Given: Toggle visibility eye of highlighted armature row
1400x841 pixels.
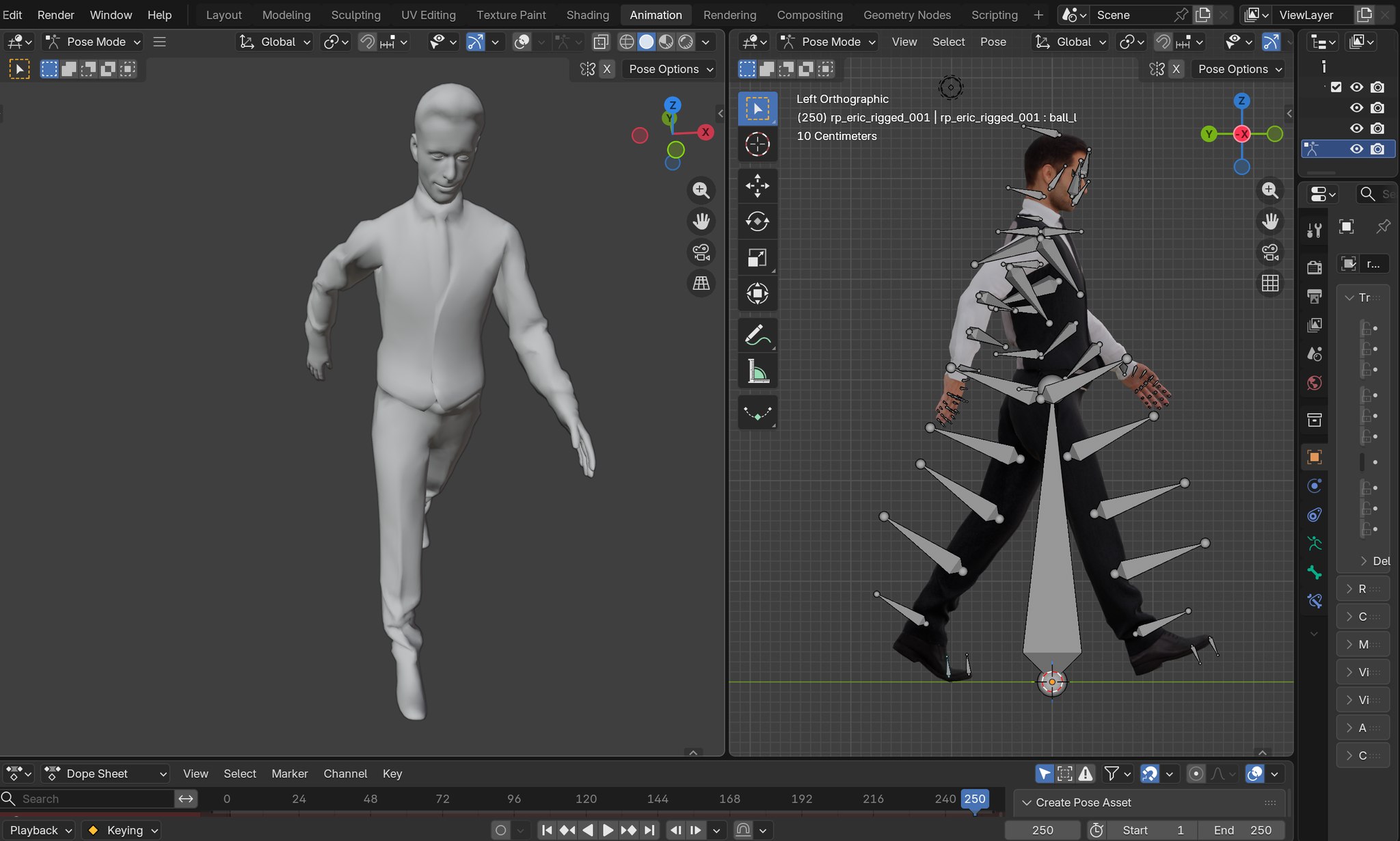Looking at the screenshot, I should coord(1357,148).
